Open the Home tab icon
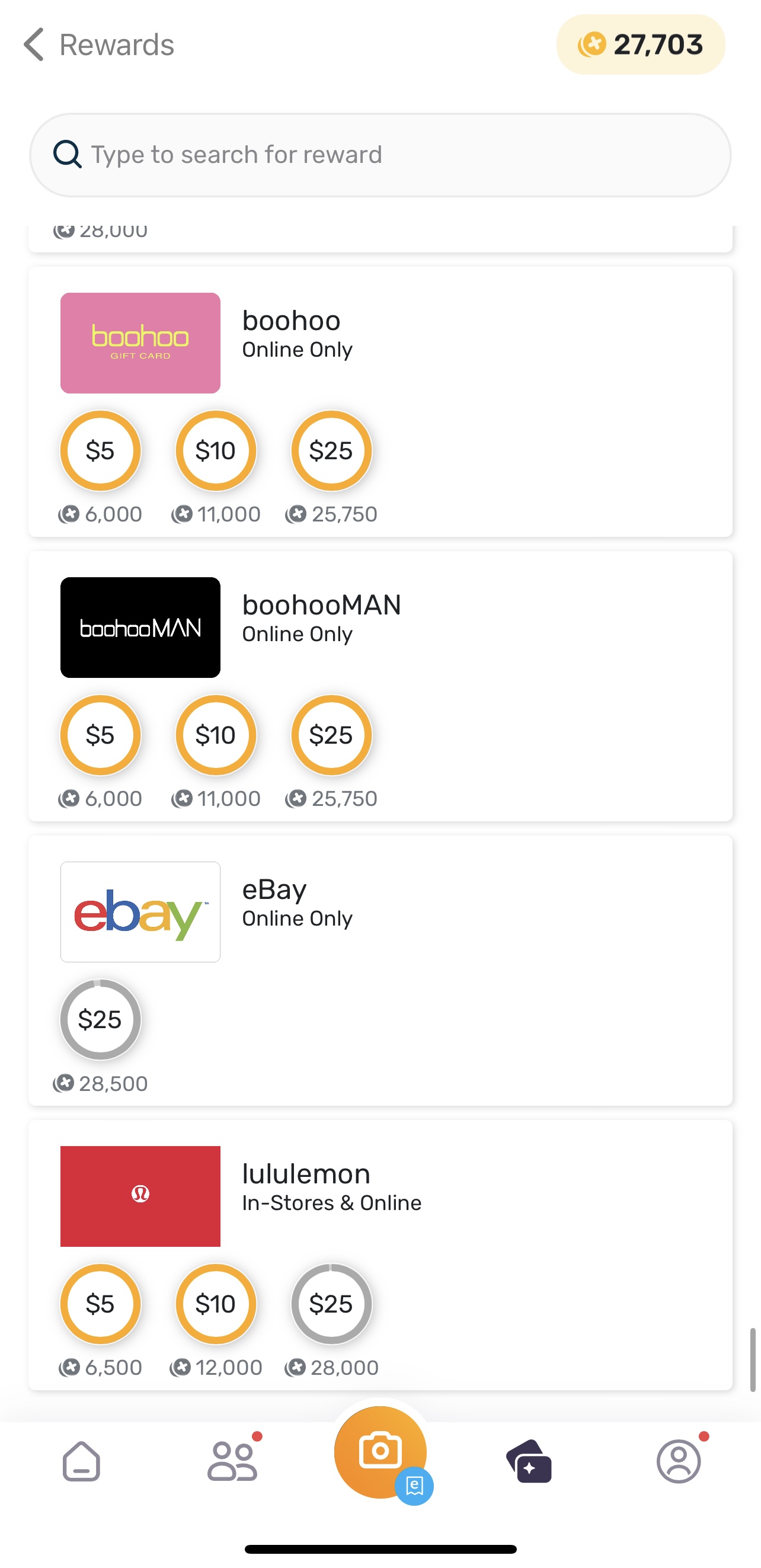761x1568 pixels. (81, 1461)
